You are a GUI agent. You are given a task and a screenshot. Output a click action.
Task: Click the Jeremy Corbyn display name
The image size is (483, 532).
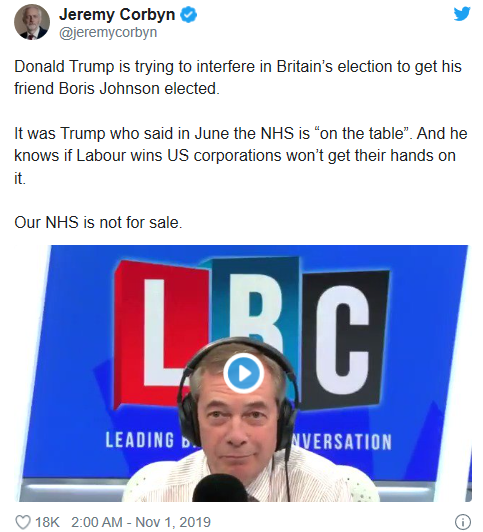pyautogui.click(x=117, y=15)
